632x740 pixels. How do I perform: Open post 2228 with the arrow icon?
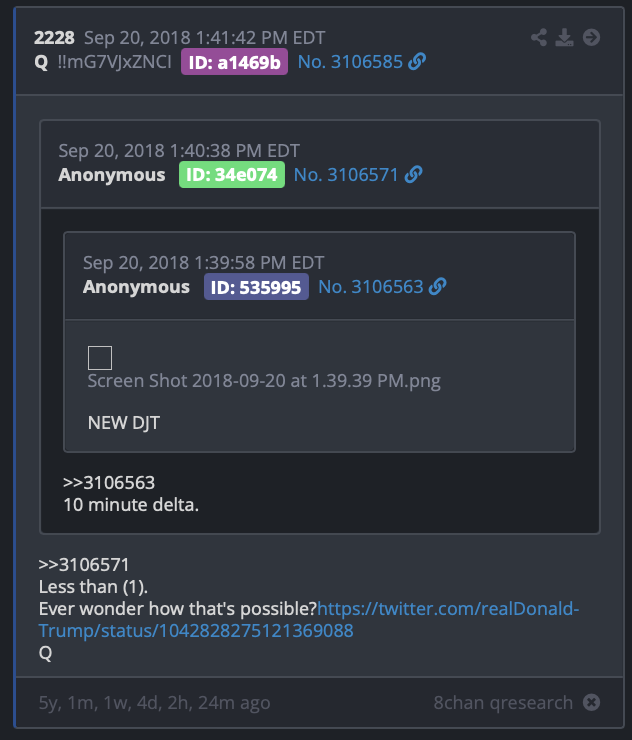coord(591,37)
